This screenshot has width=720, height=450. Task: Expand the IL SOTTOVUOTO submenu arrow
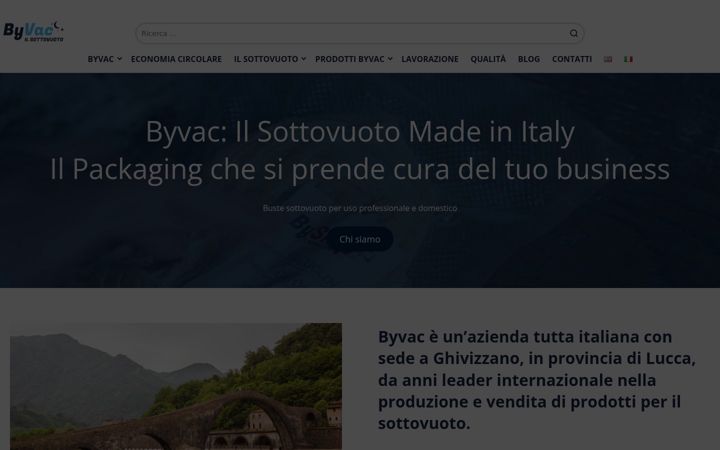(x=304, y=59)
